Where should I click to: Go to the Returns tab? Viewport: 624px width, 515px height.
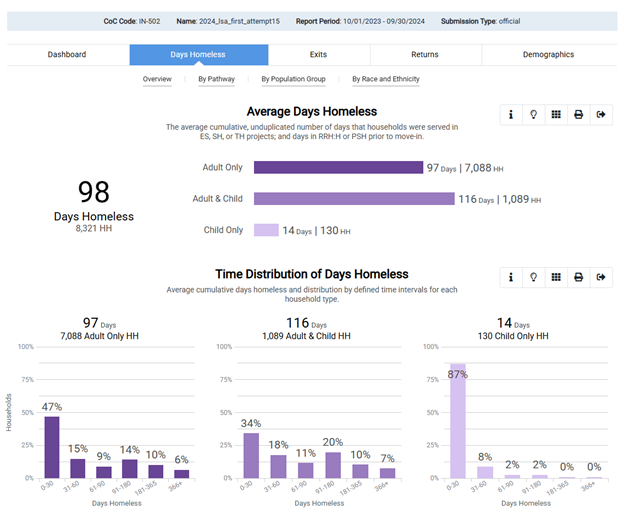(424, 55)
